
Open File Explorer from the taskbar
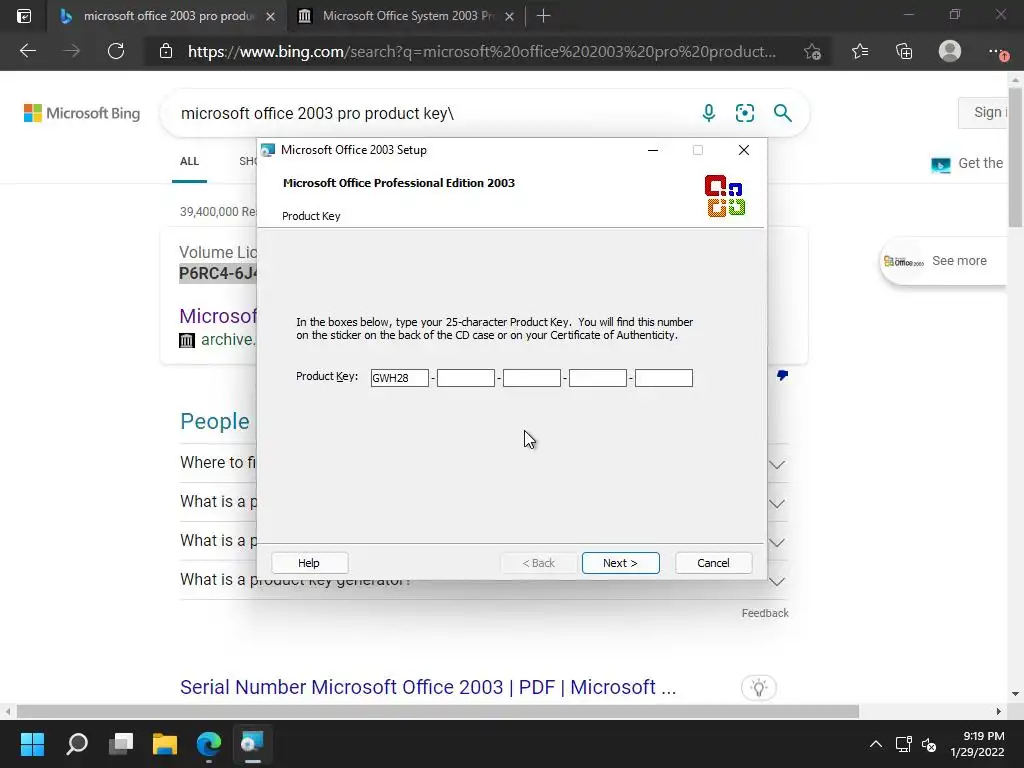pos(165,743)
